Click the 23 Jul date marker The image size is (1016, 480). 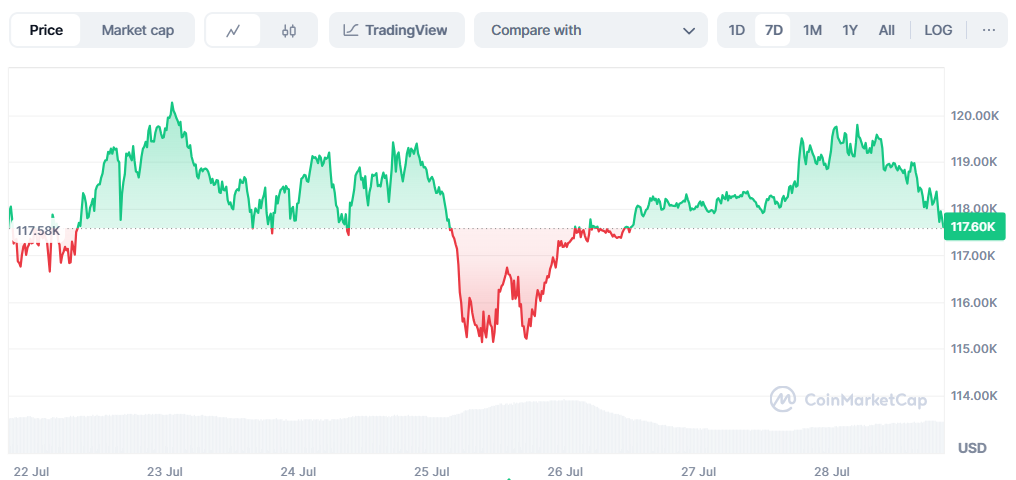pos(165,471)
